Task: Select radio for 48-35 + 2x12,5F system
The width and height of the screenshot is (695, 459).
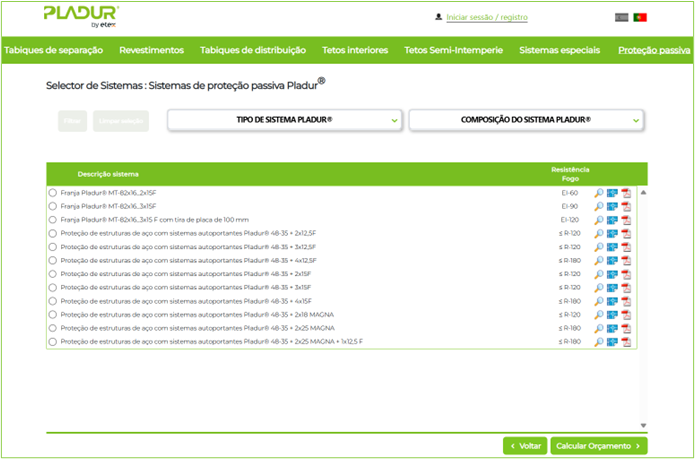Action: coord(53,233)
